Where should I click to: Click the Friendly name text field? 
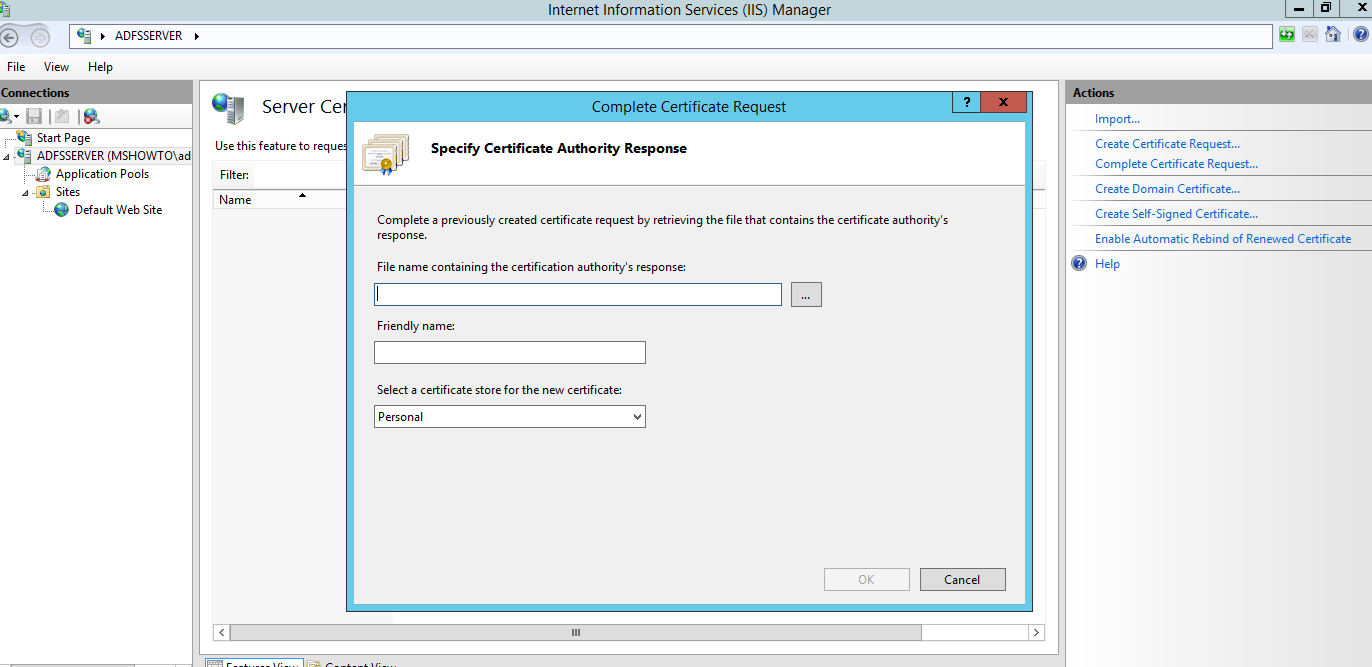pos(510,352)
